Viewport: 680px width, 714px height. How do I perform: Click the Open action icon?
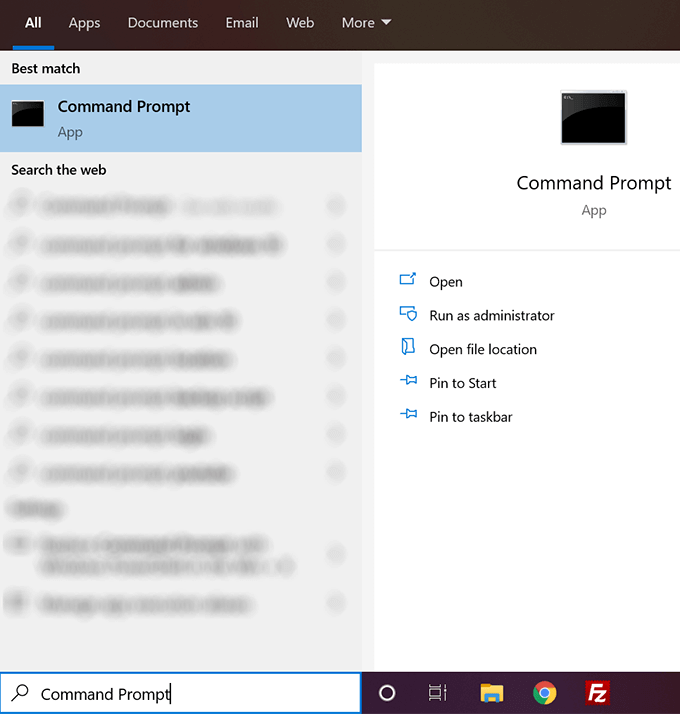click(x=408, y=281)
